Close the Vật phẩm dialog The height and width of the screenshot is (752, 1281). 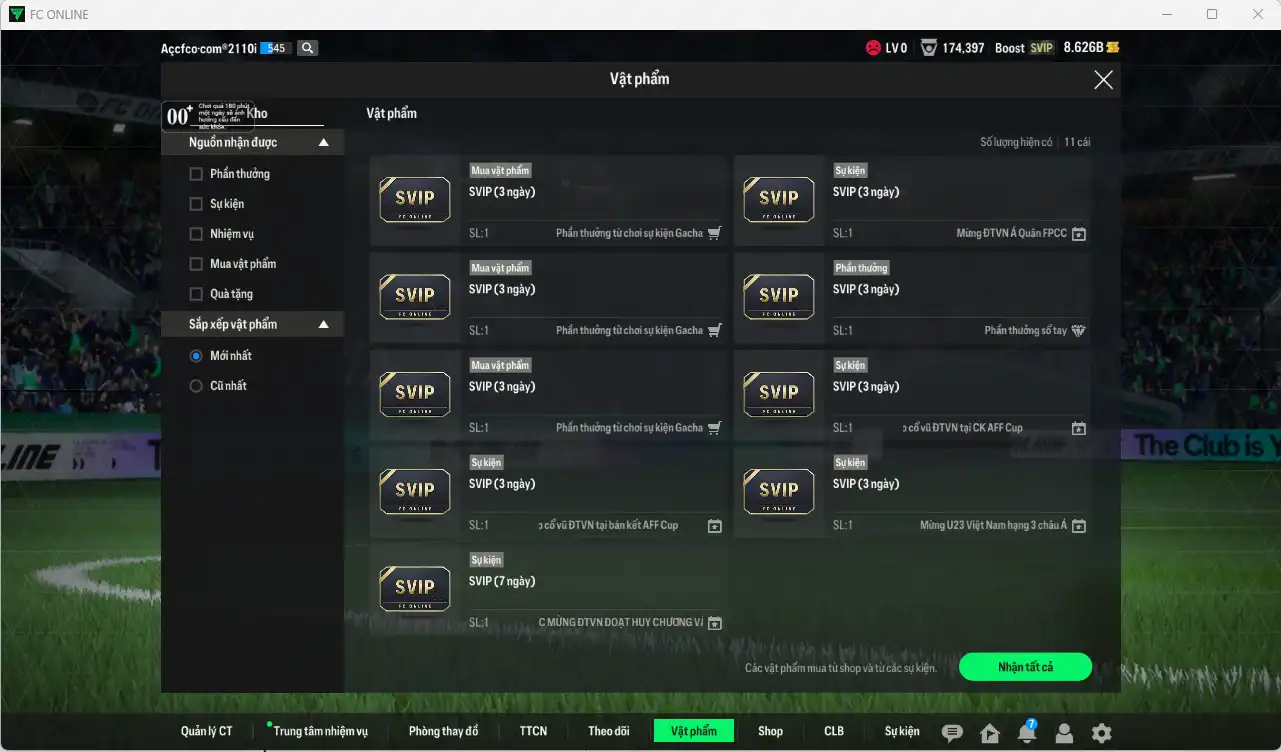click(x=1103, y=80)
